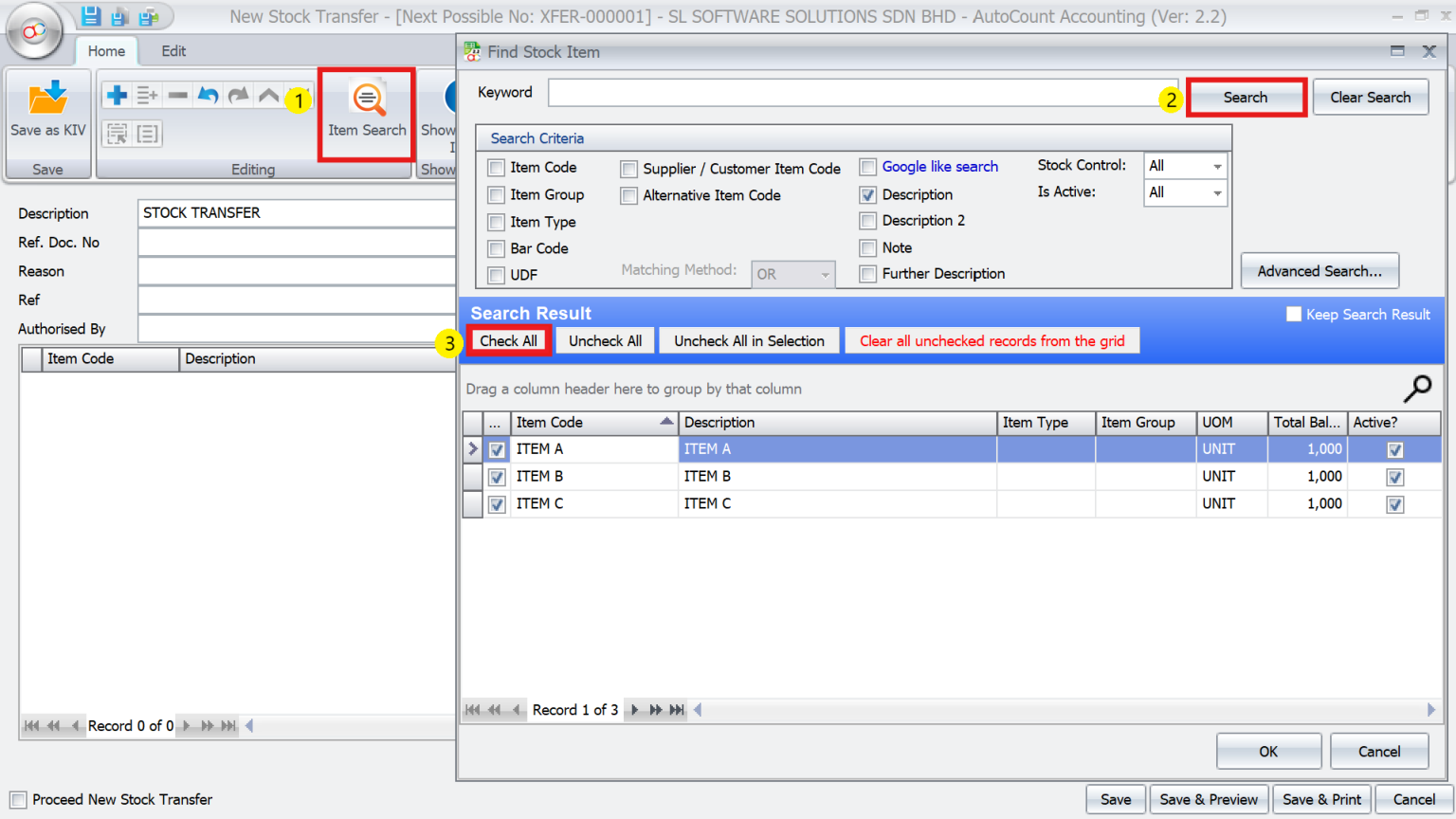The height and width of the screenshot is (819, 1456).
Task: Open Advanced Search options
Action: pyautogui.click(x=1319, y=270)
